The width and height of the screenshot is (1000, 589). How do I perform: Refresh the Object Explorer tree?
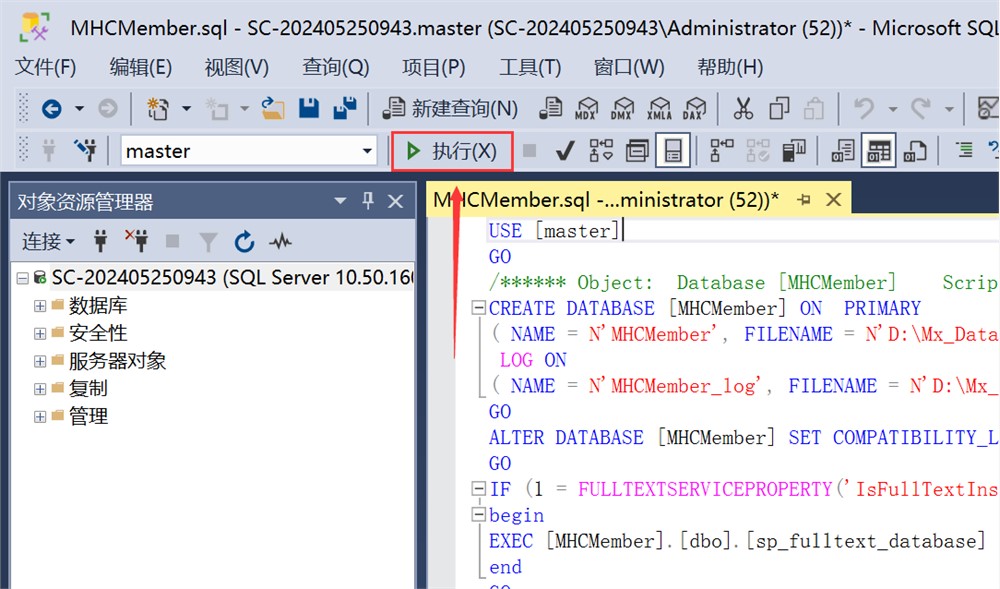click(244, 241)
